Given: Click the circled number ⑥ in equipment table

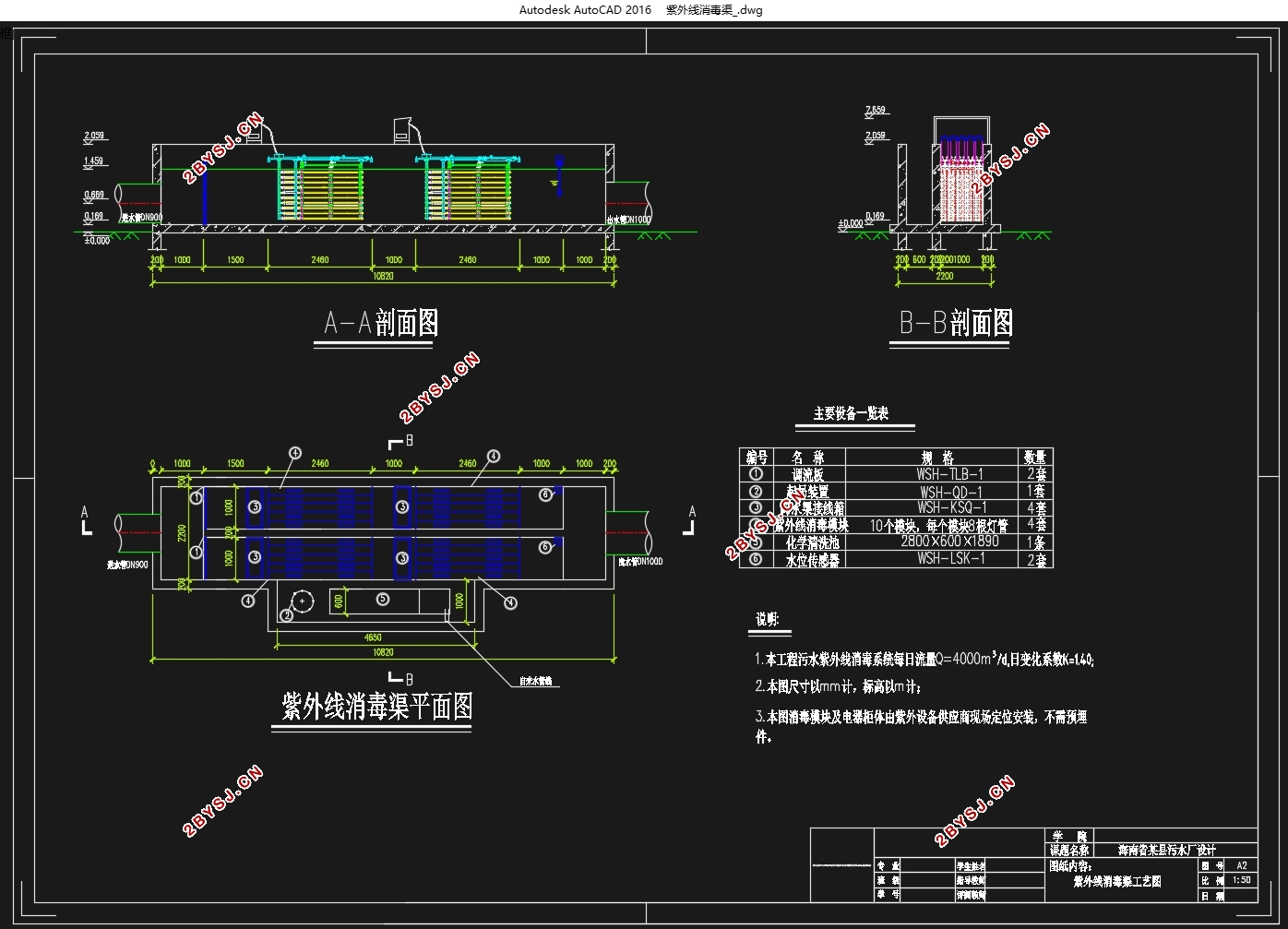Looking at the screenshot, I should pyautogui.click(x=757, y=559).
